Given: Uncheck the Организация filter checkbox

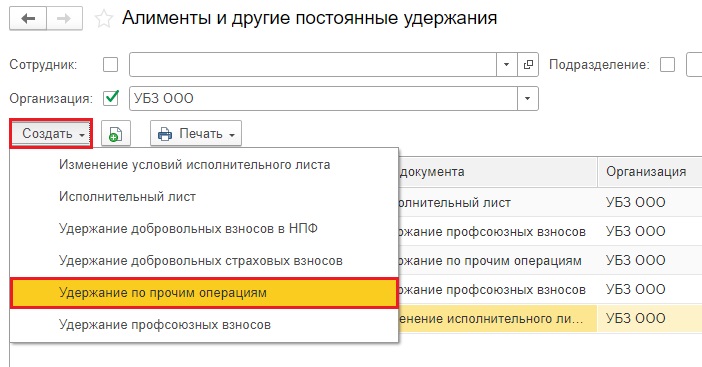Looking at the screenshot, I should 111,98.
